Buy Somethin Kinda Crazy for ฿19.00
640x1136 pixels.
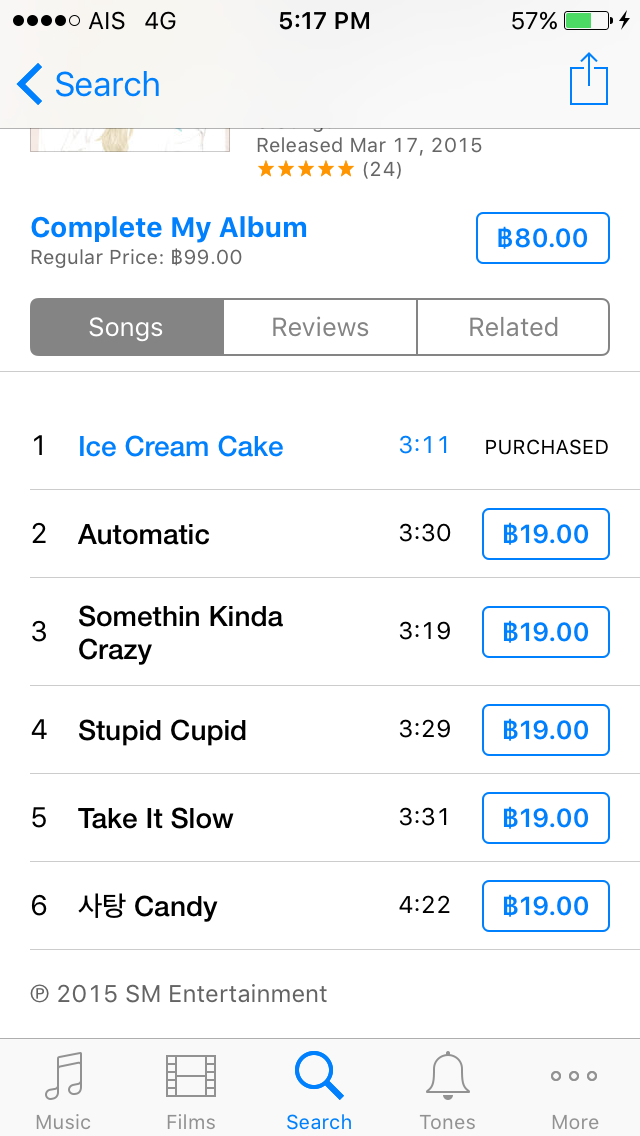pos(545,632)
